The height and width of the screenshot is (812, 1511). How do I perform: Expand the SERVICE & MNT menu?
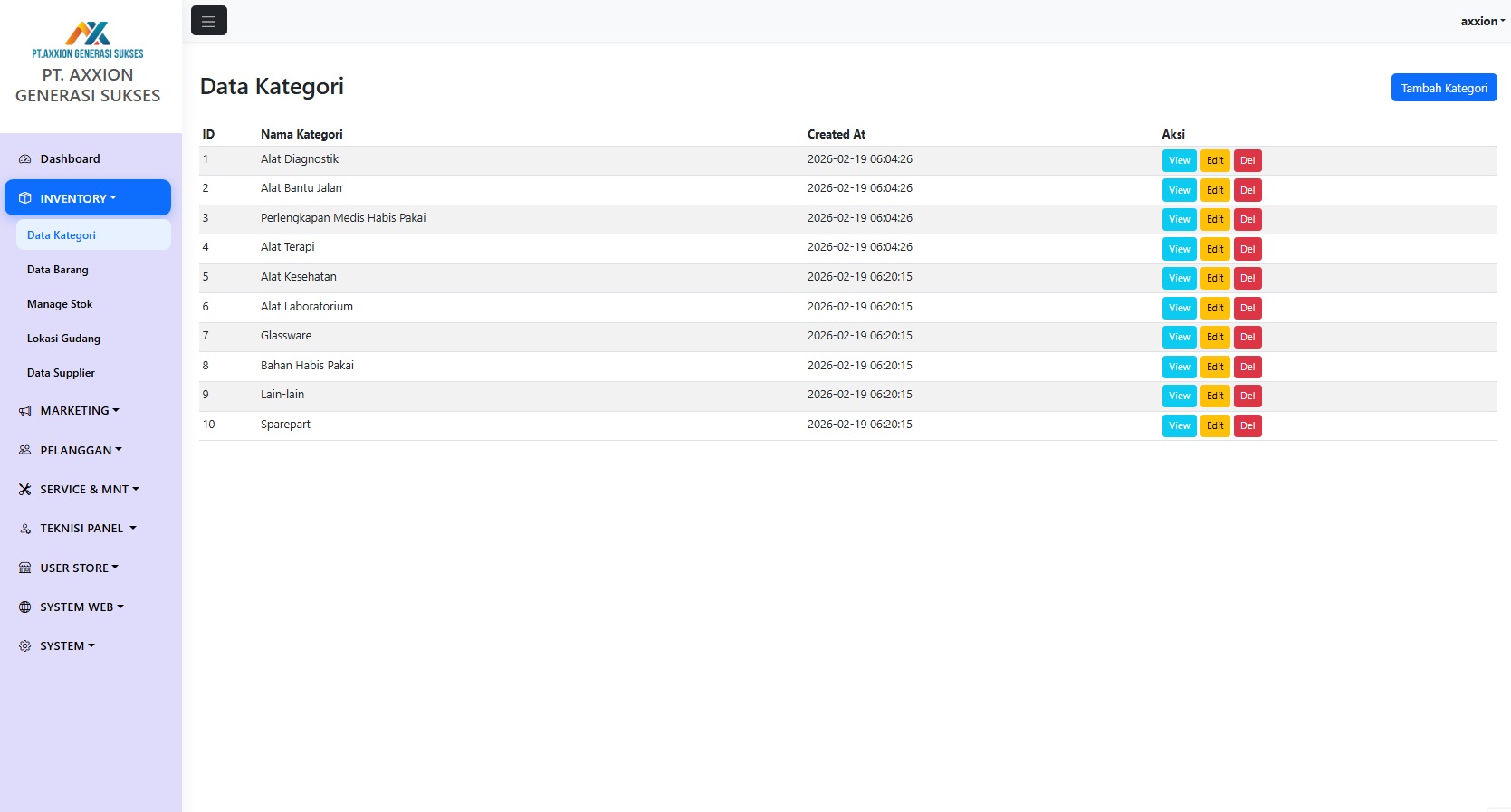(x=88, y=490)
